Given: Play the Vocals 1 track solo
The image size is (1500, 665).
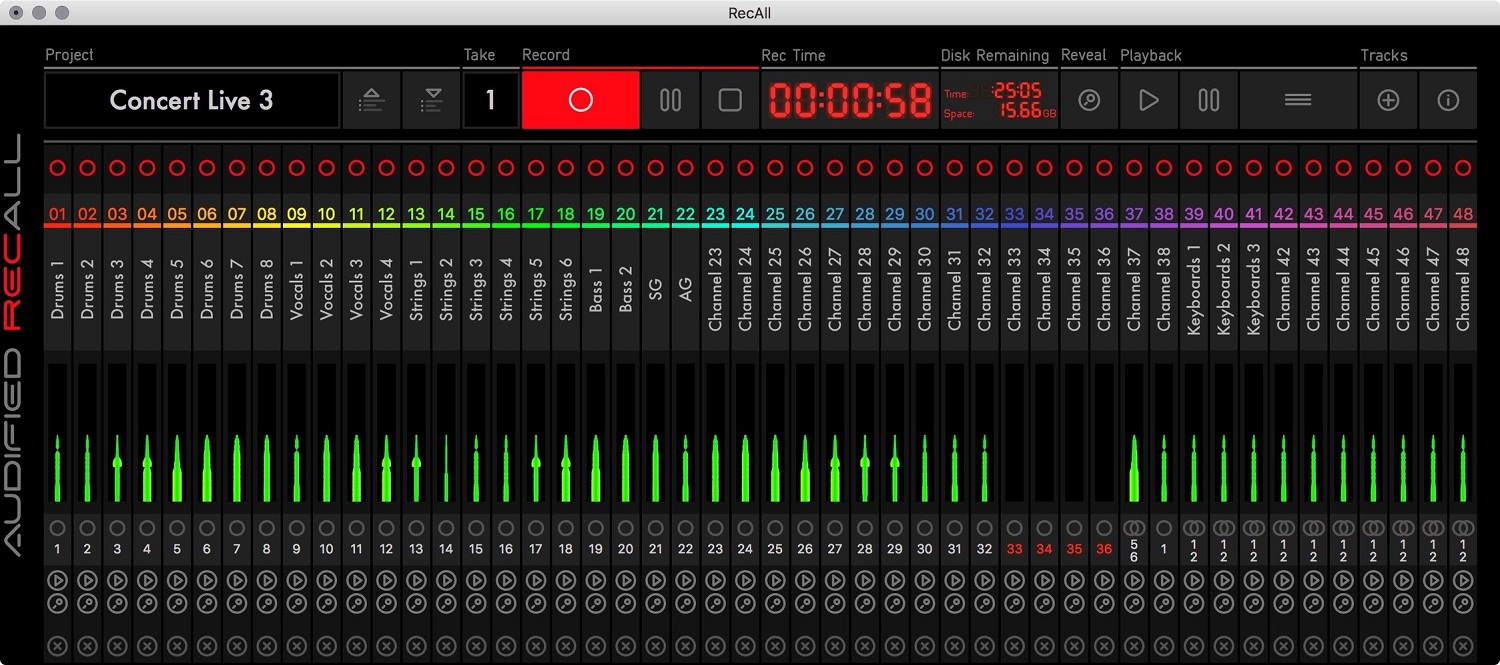Looking at the screenshot, I should 297,580.
